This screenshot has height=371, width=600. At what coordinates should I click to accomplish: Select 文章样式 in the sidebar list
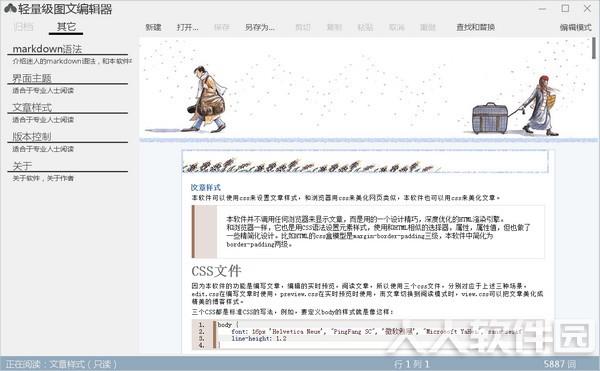coord(32,107)
